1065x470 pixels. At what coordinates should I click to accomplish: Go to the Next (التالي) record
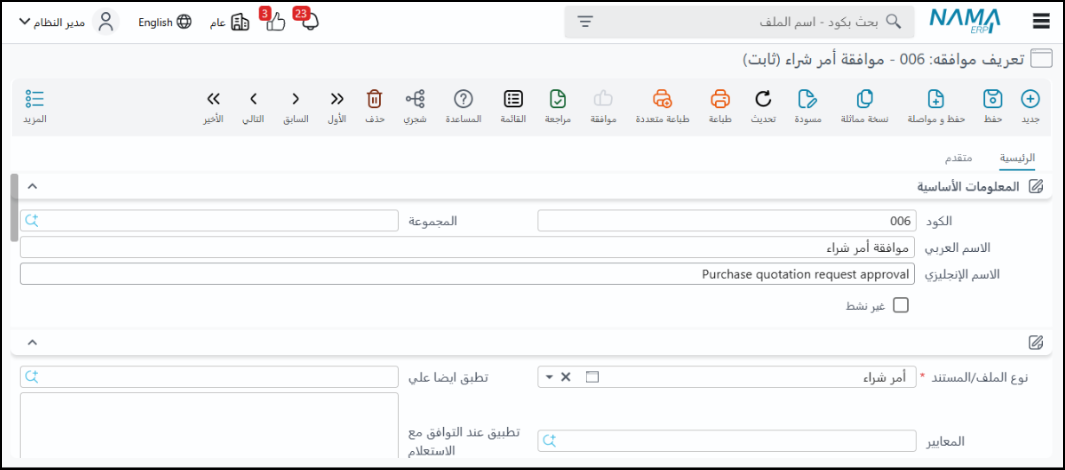pos(254,99)
